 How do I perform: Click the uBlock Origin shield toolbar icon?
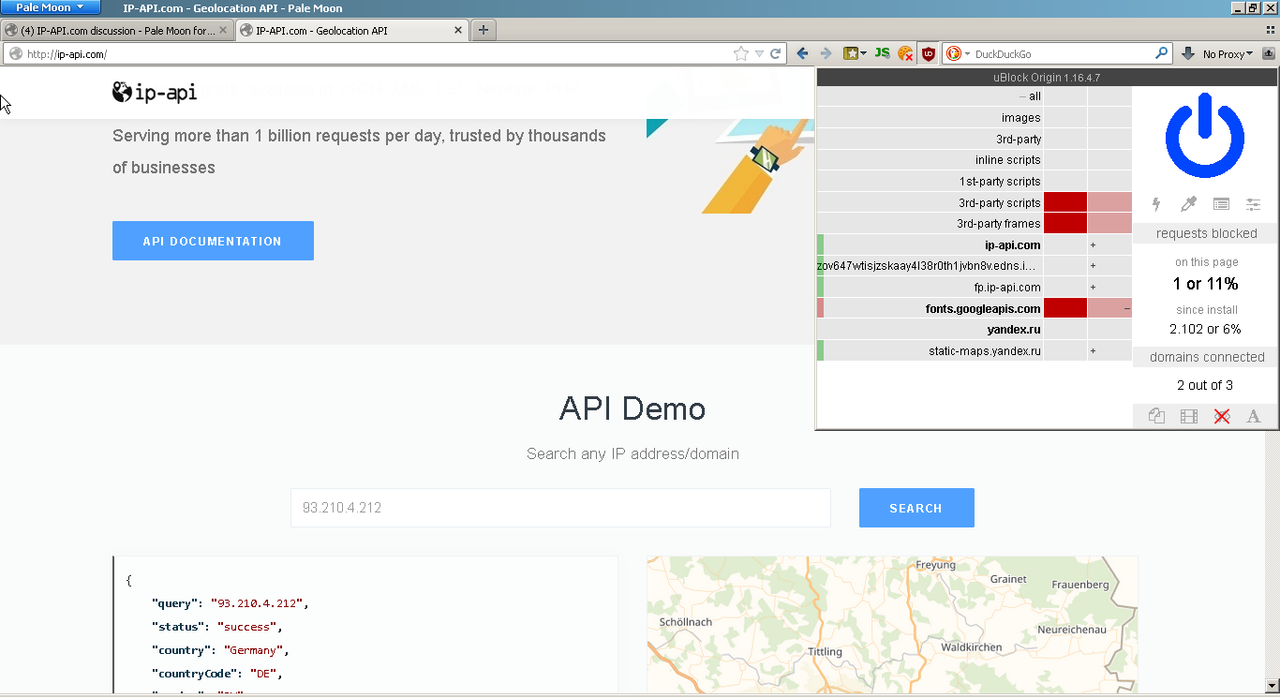click(929, 54)
